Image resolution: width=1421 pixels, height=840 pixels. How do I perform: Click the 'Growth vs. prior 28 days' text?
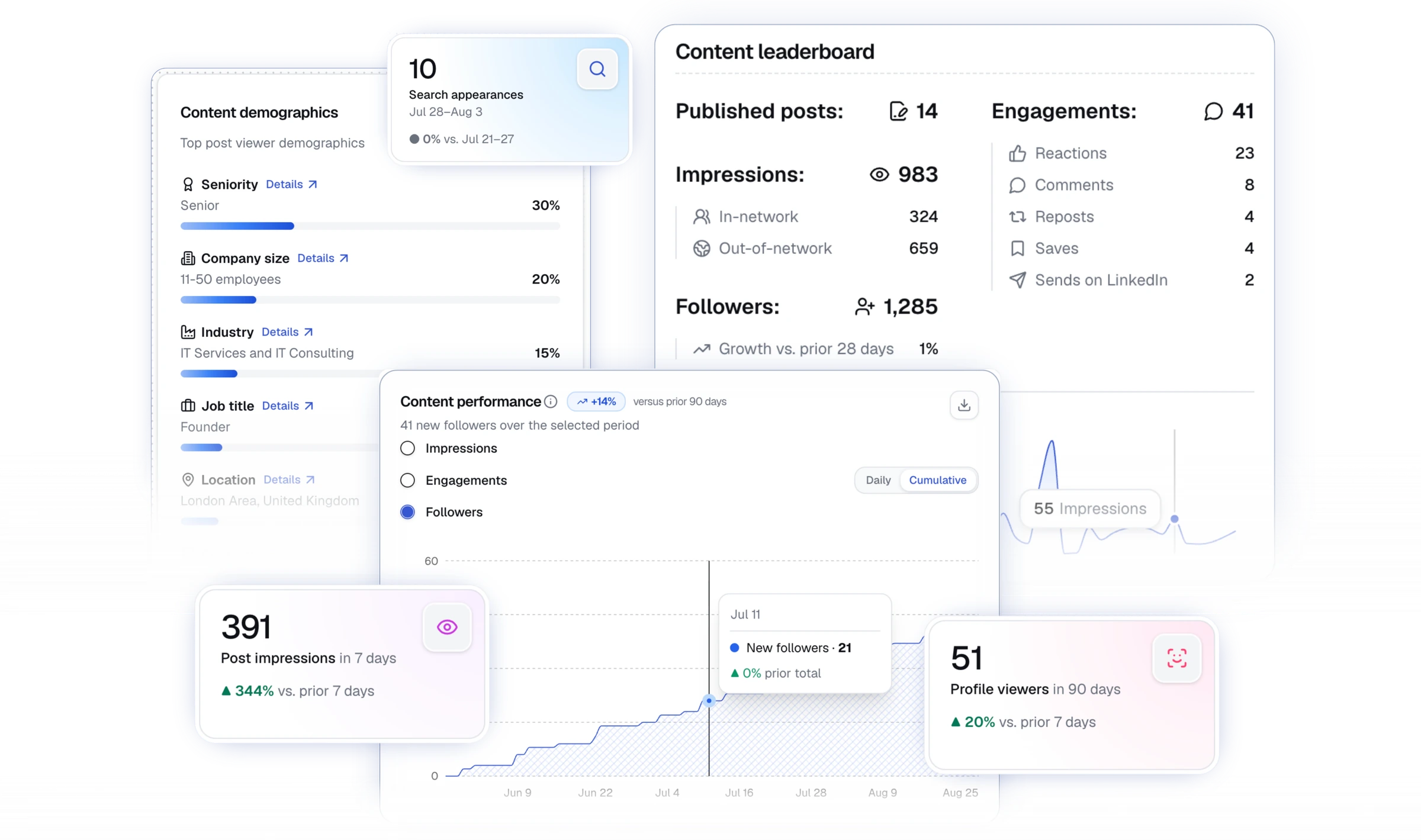[x=806, y=349]
